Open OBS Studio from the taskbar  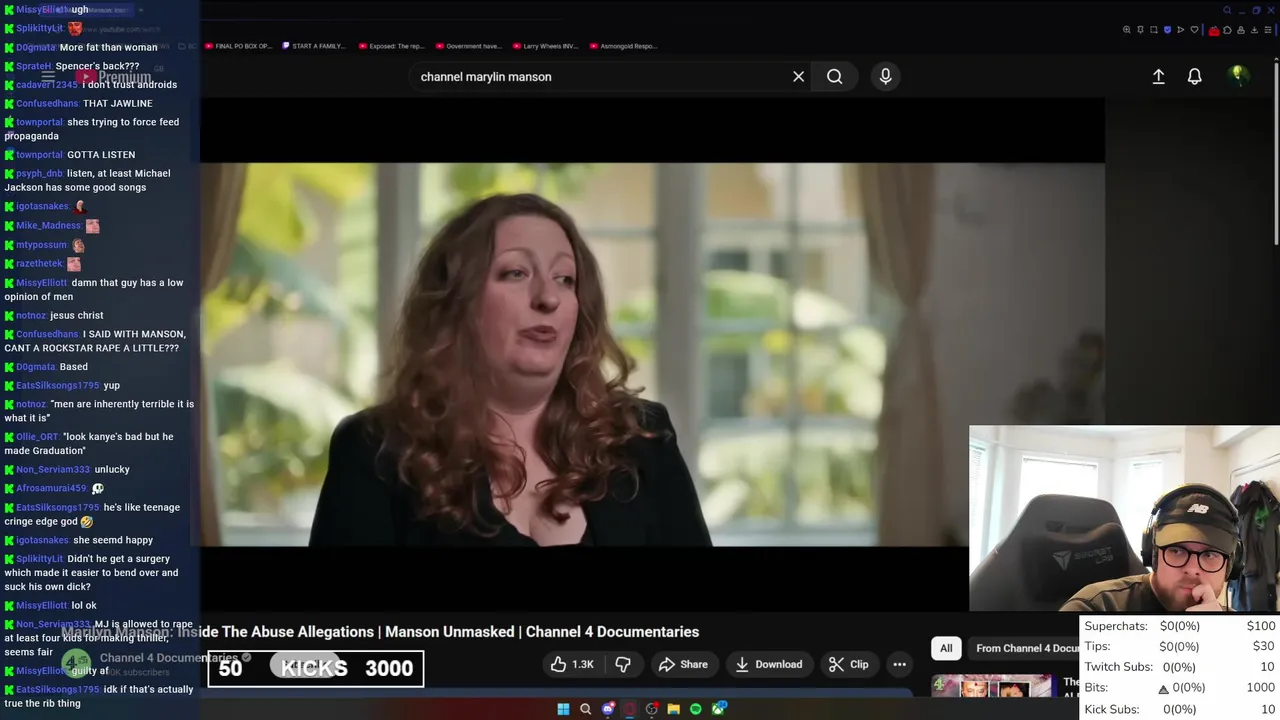pos(652,709)
